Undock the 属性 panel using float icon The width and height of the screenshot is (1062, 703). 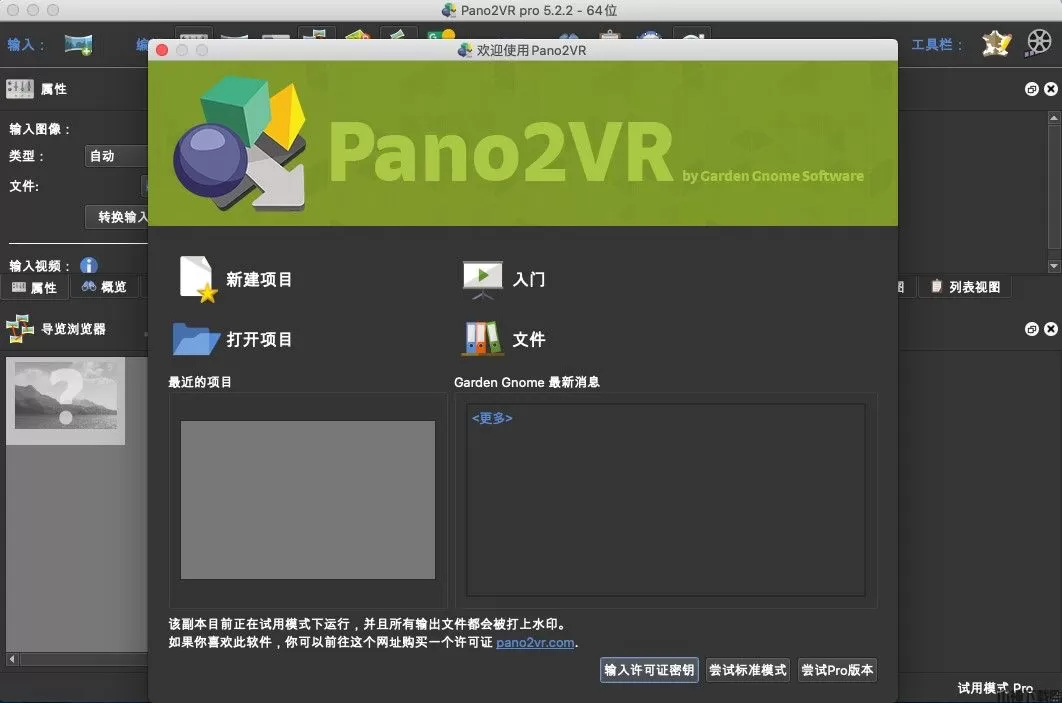click(1031, 89)
